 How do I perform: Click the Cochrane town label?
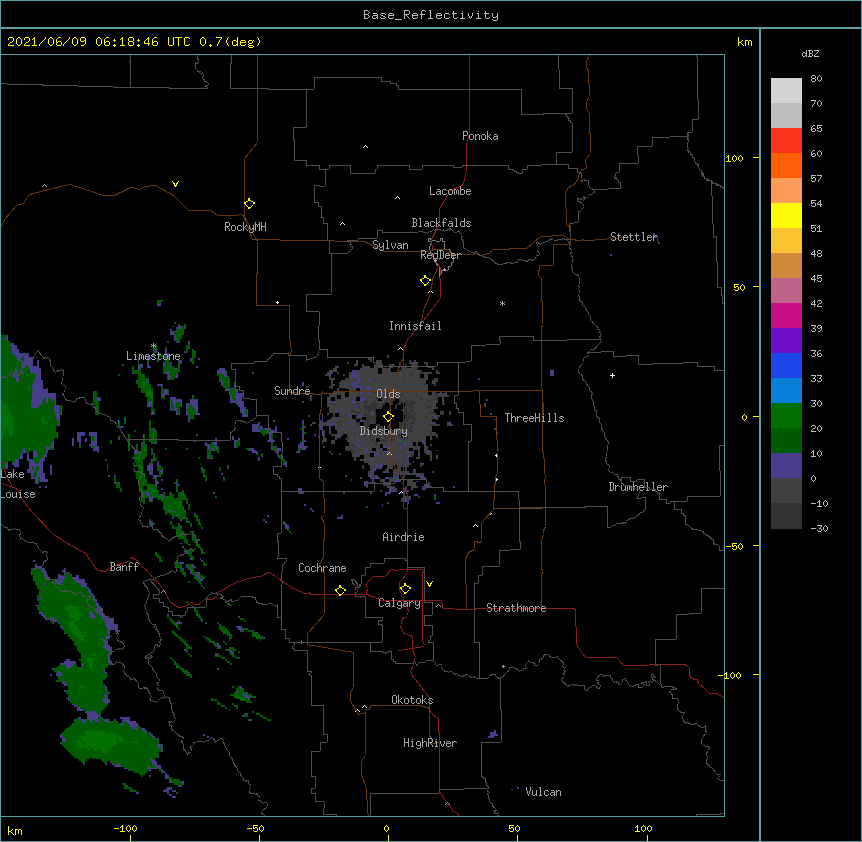[322, 568]
